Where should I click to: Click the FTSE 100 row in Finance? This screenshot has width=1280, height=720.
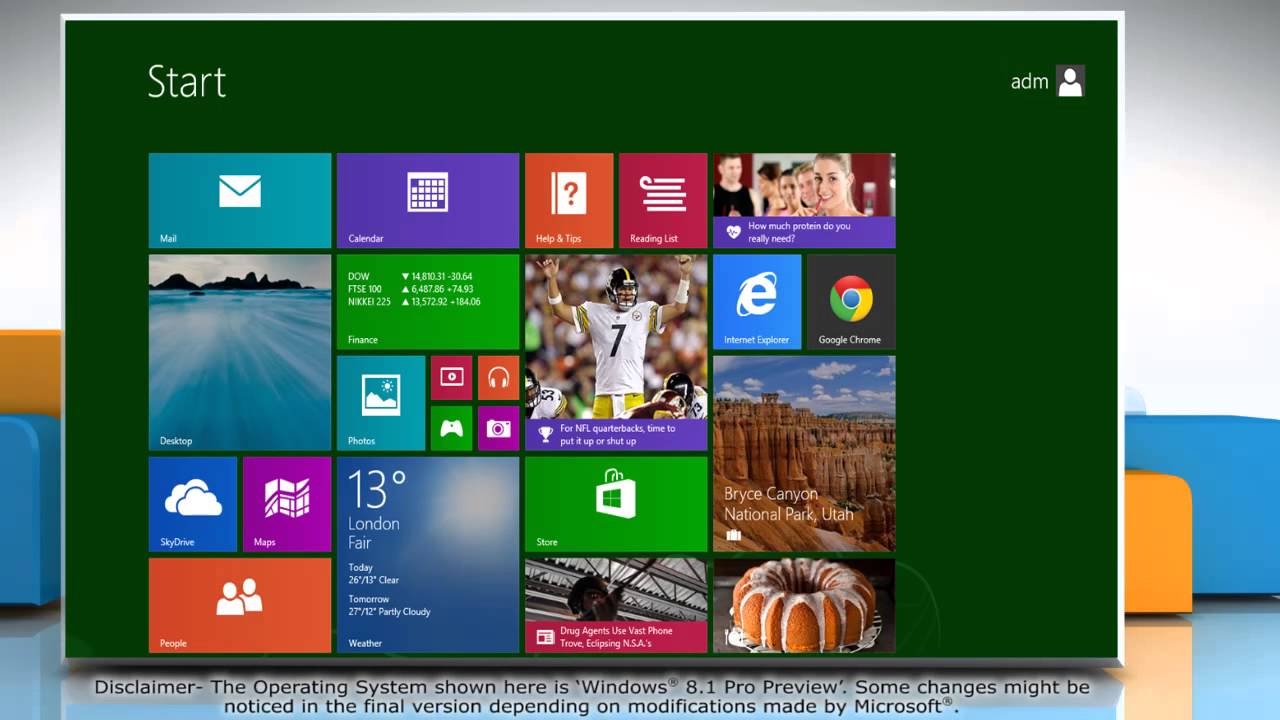click(410, 289)
